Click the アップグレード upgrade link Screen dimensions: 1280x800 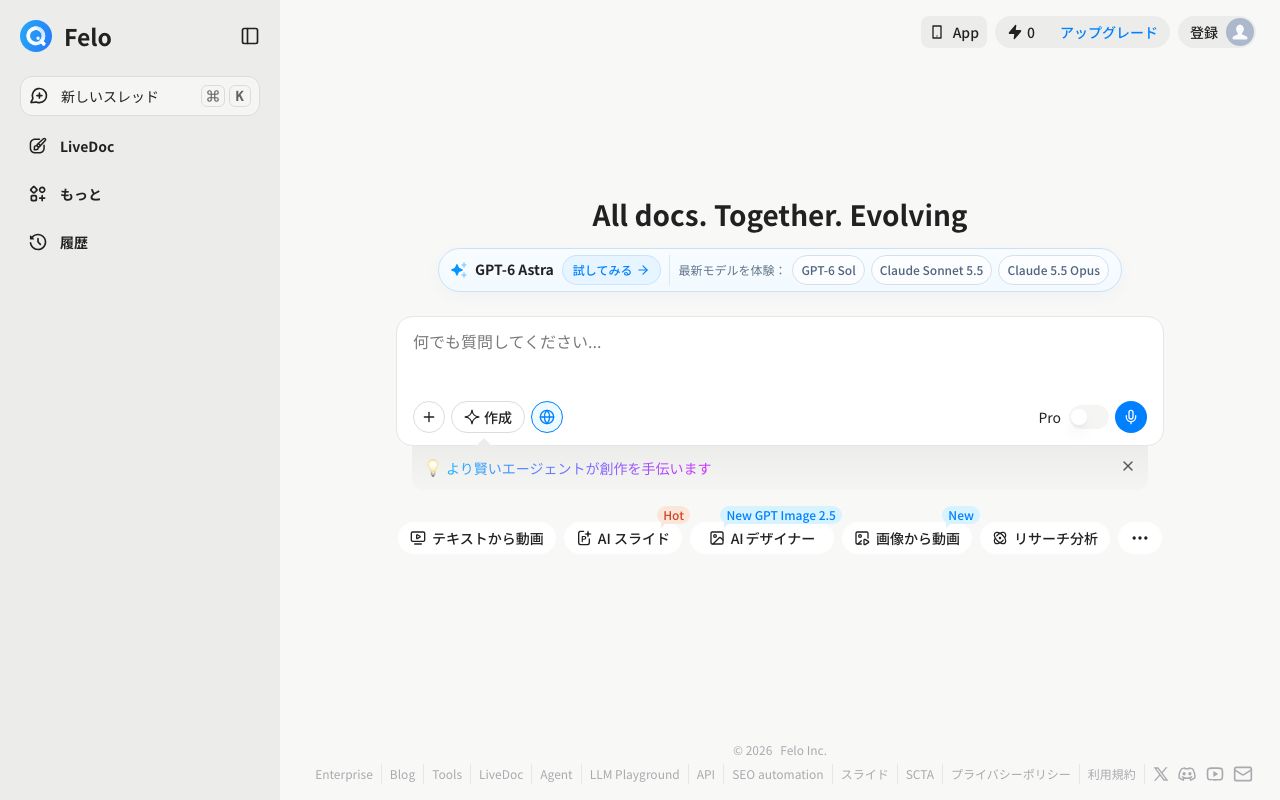1108,32
